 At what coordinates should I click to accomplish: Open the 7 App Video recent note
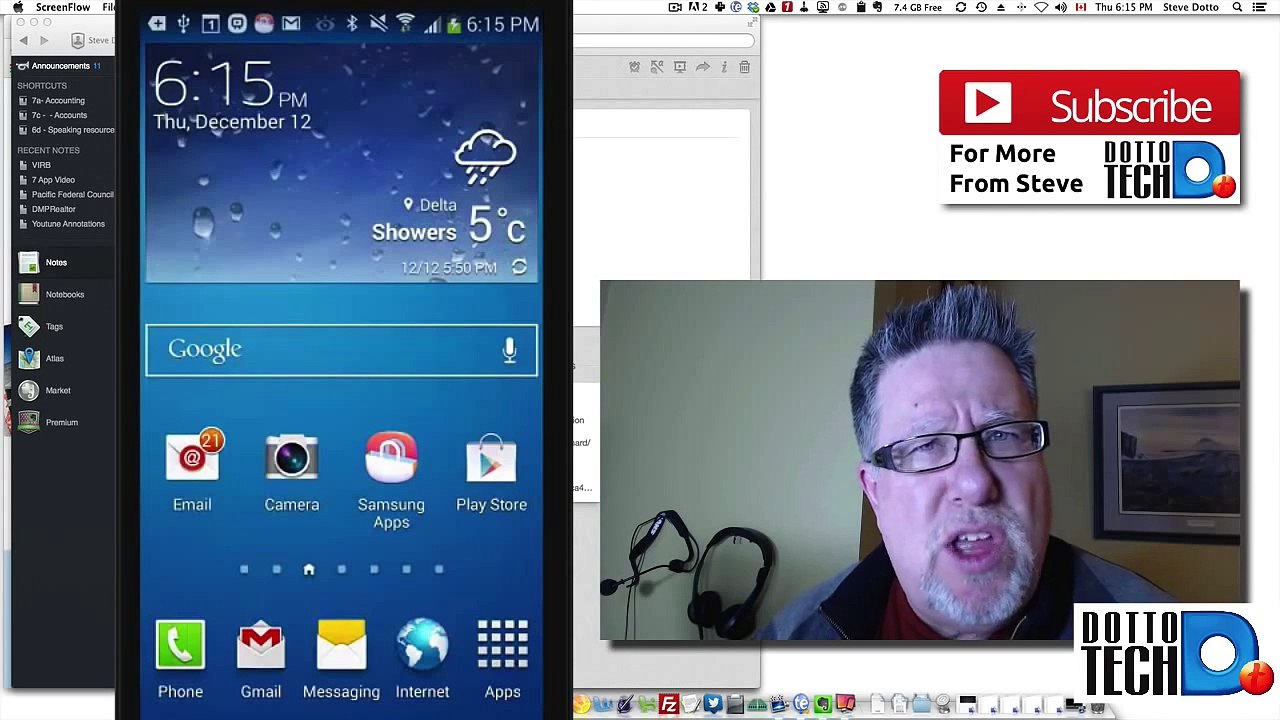point(53,180)
